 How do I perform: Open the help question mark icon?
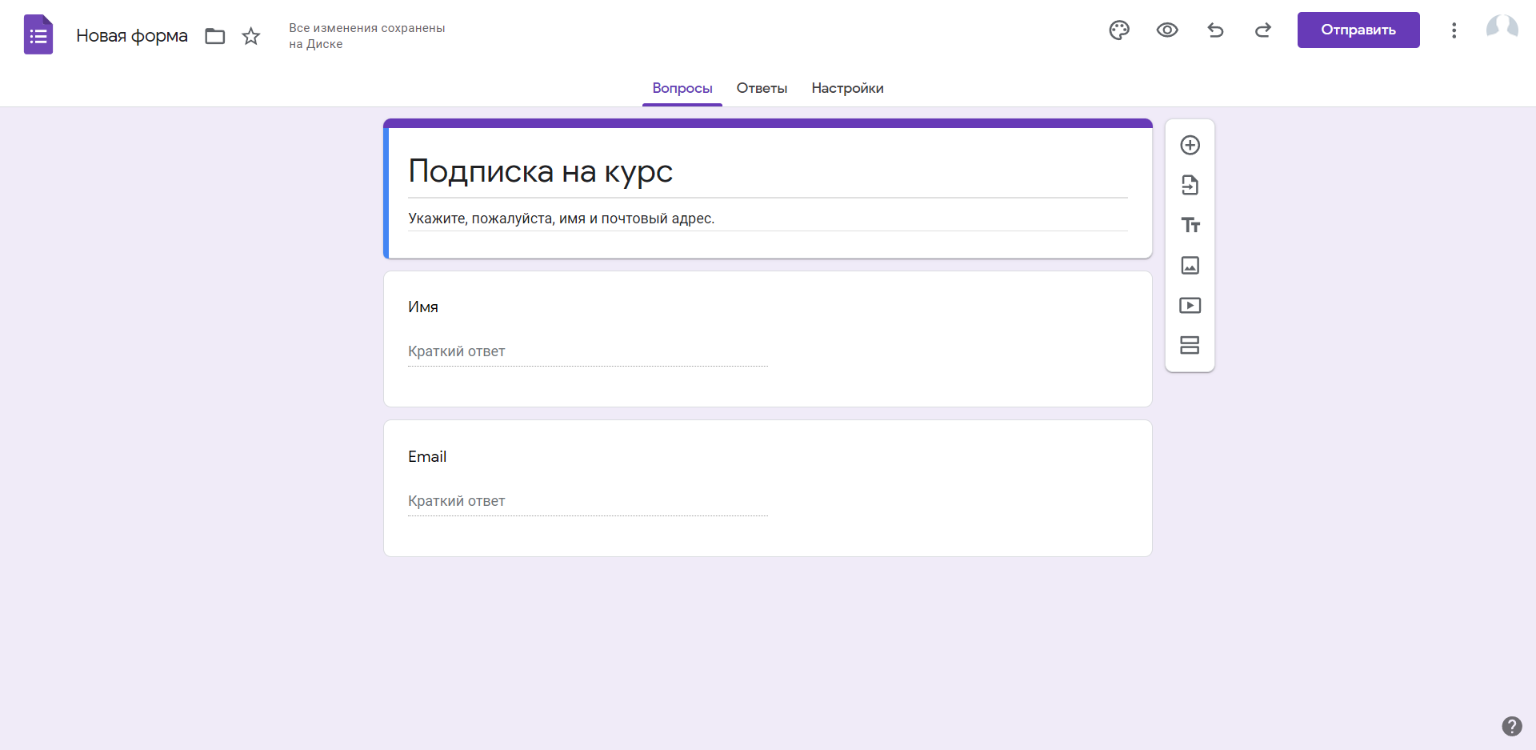(1512, 726)
